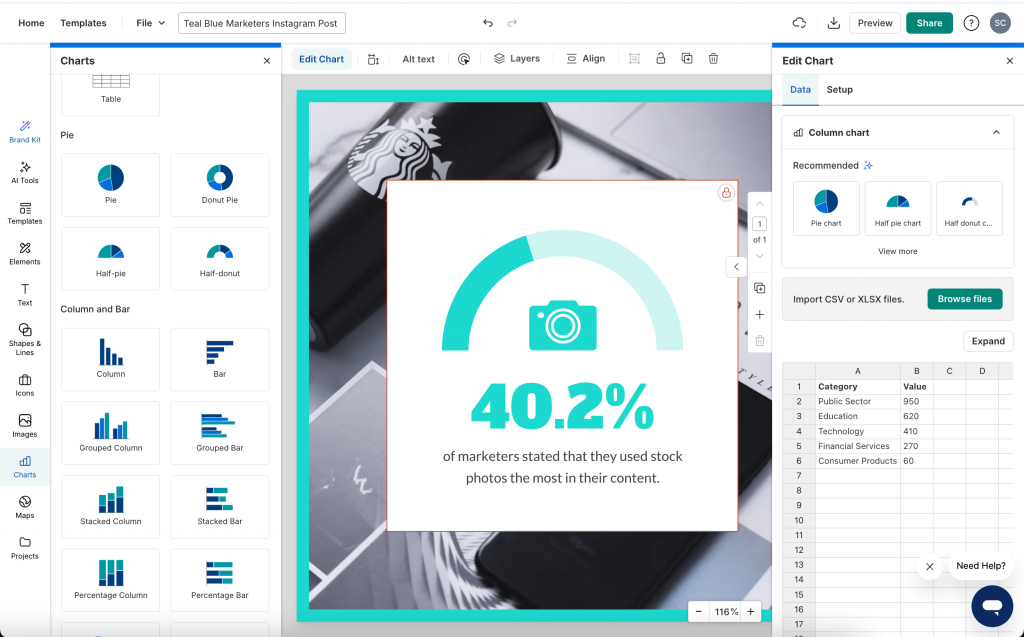Open the Maps sidebar section

click(25, 507)
